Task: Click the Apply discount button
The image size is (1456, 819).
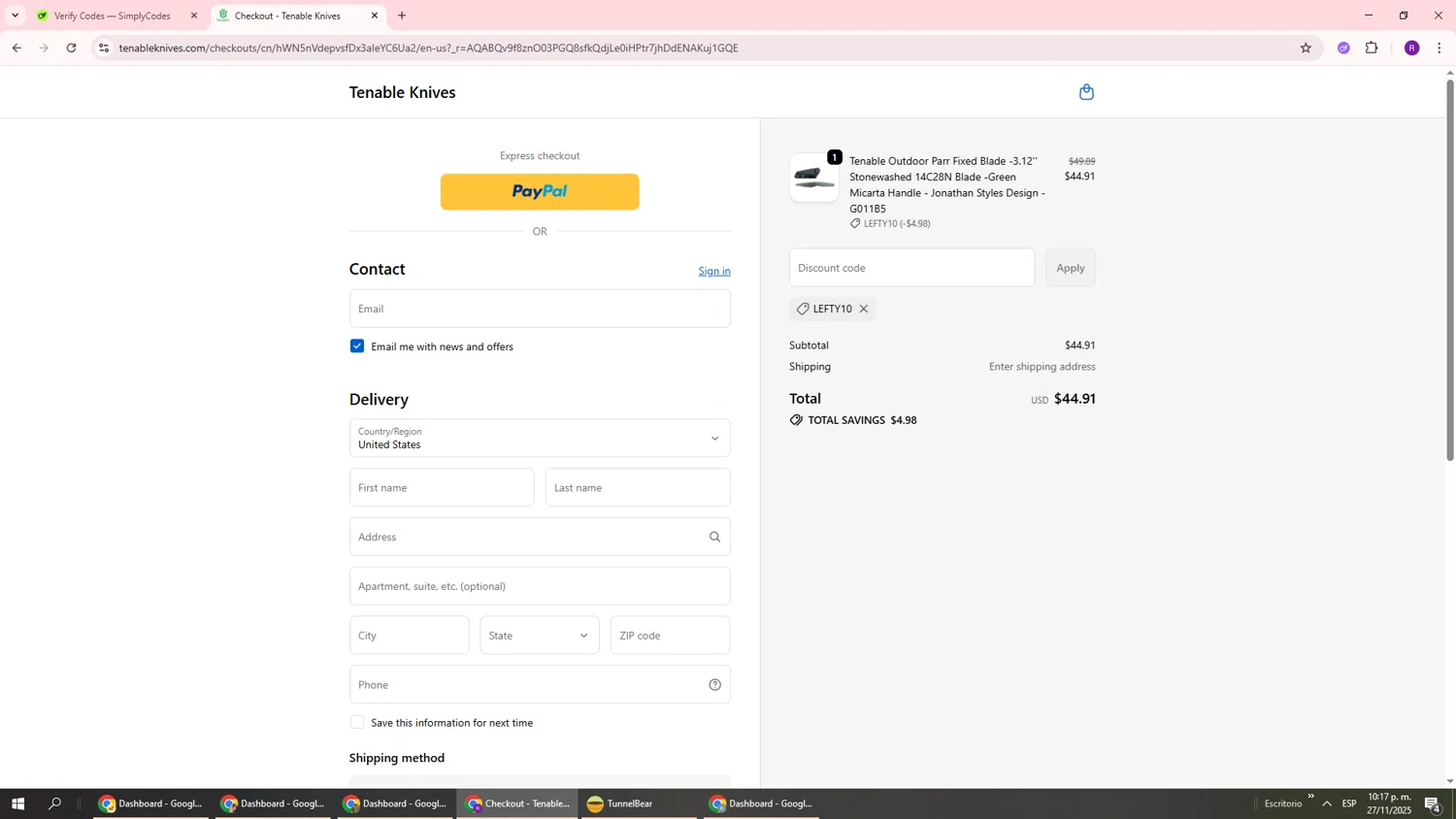Action: coord(1071,268)
